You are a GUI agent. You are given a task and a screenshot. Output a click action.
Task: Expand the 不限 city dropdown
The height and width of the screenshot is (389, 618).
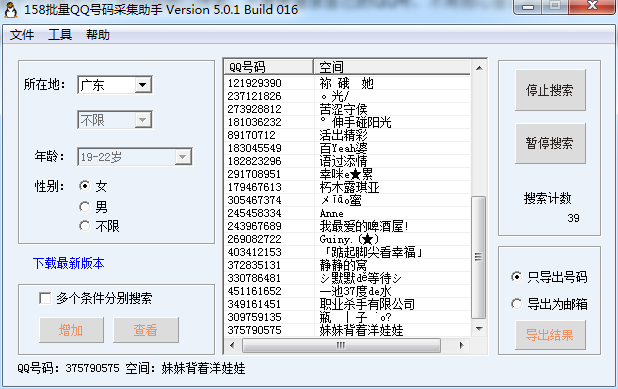point(143,120)
